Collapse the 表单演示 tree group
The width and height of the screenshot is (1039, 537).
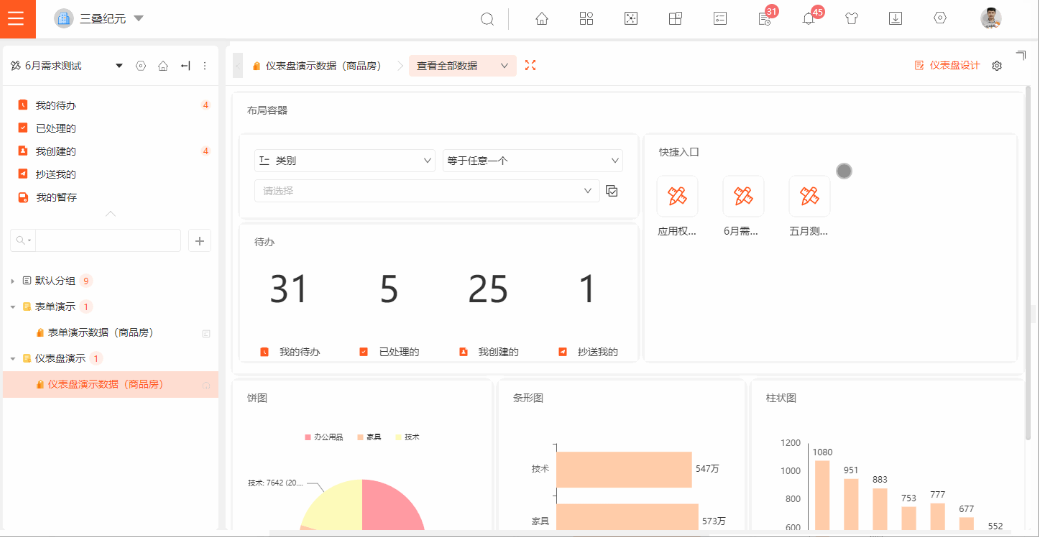tap(13, 307)
